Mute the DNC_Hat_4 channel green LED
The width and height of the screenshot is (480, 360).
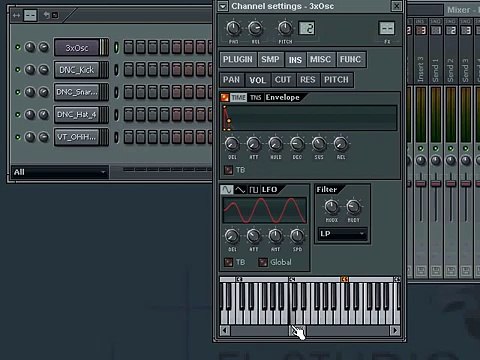pyautogui.click(x=18, y=114)
